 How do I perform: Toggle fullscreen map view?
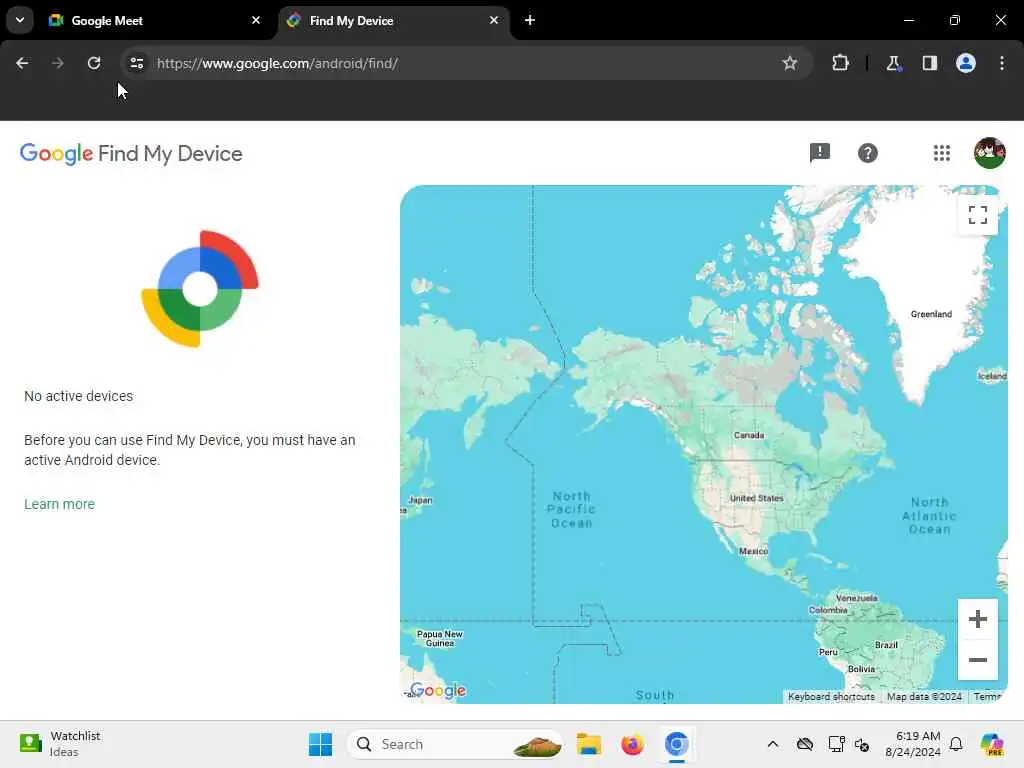click(978, 215)
